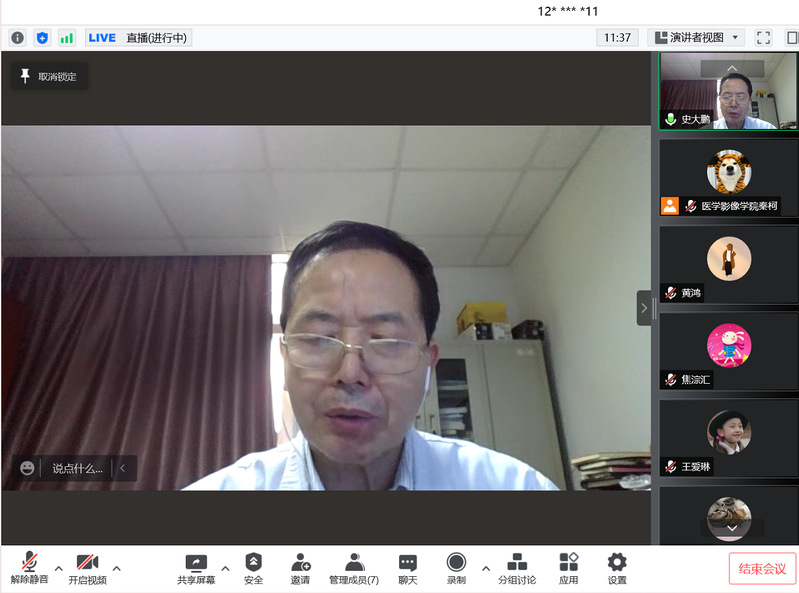799x593 pixels.
Task: Expand audio options arrow beside mute
Action: [x=58, y=568]
